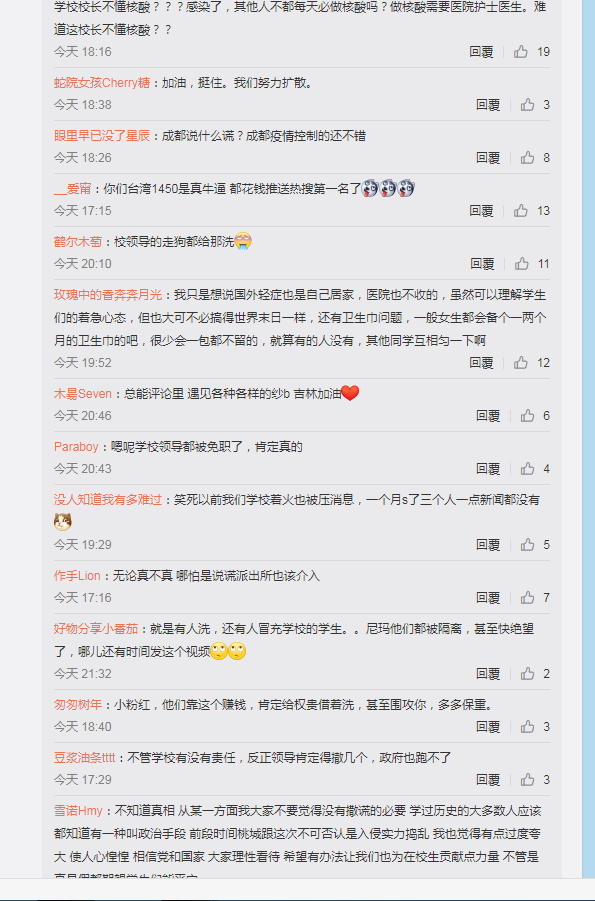Reply to 木曷Seven's comment
Image resolution: width=595 pixels, height=901 pixels.
point(488,415)
